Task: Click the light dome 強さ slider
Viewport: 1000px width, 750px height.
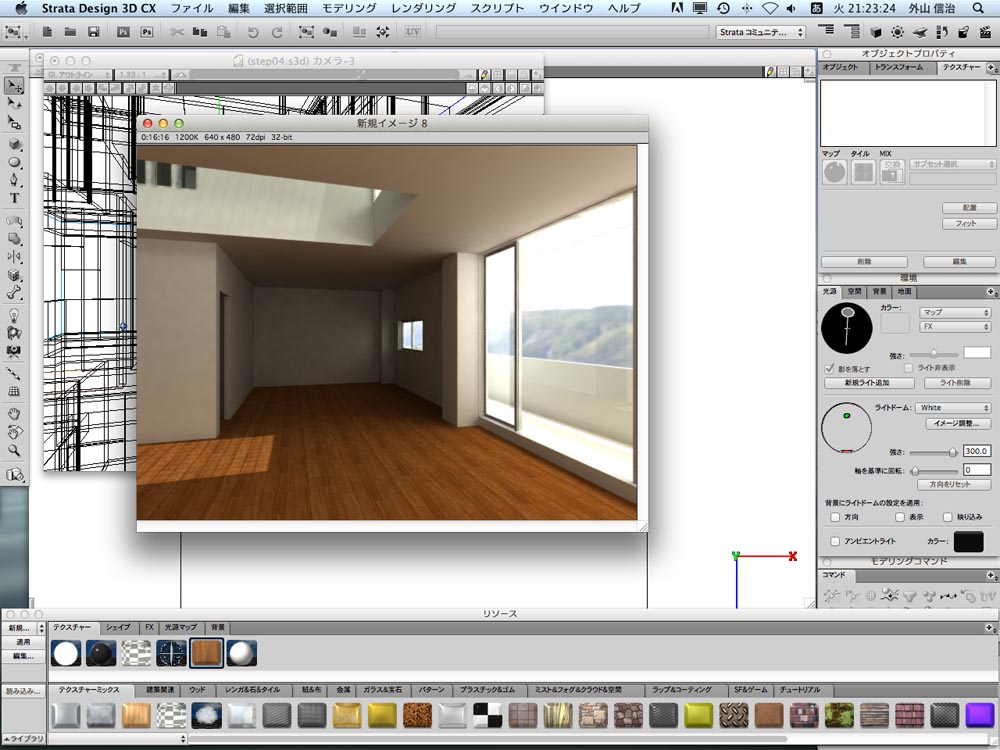Action: tap(934, 452)
